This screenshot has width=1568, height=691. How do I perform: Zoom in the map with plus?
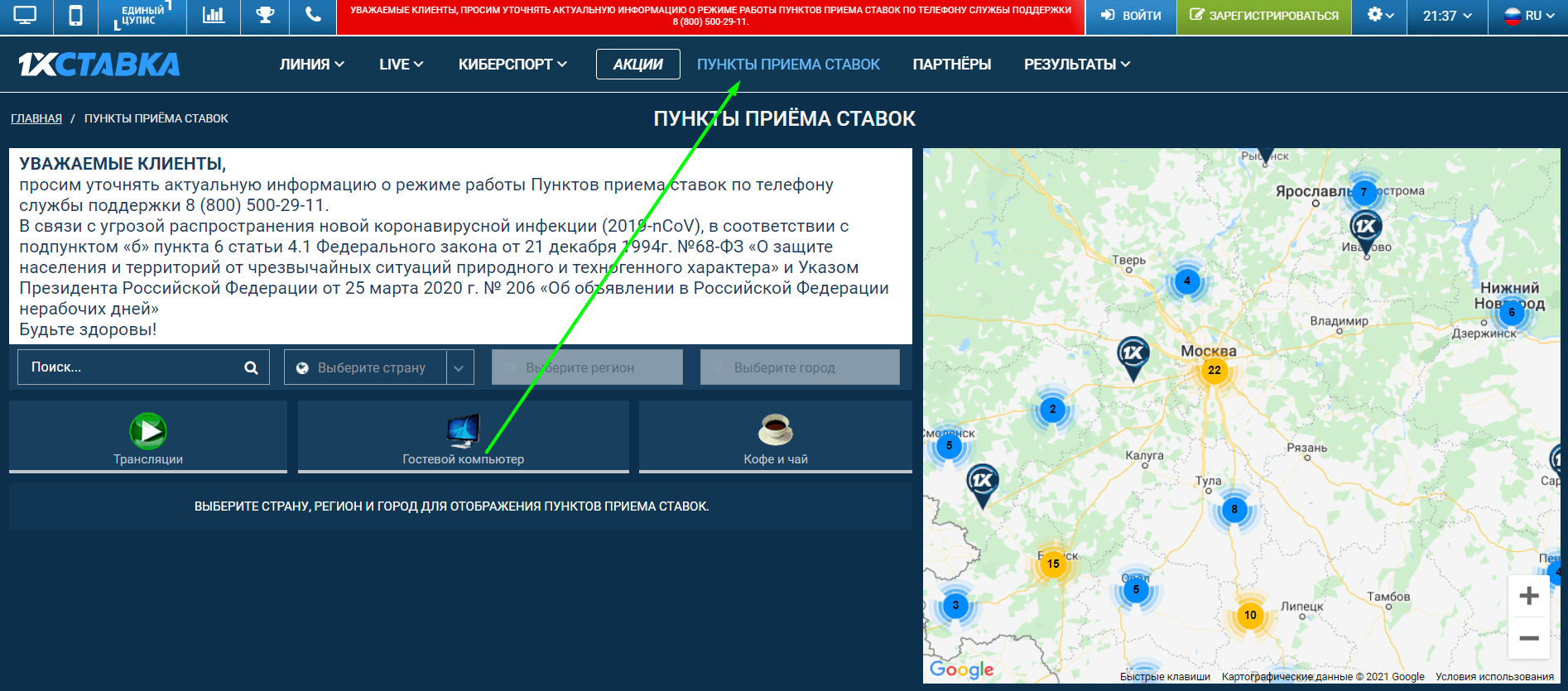[x=1529, y=596]
